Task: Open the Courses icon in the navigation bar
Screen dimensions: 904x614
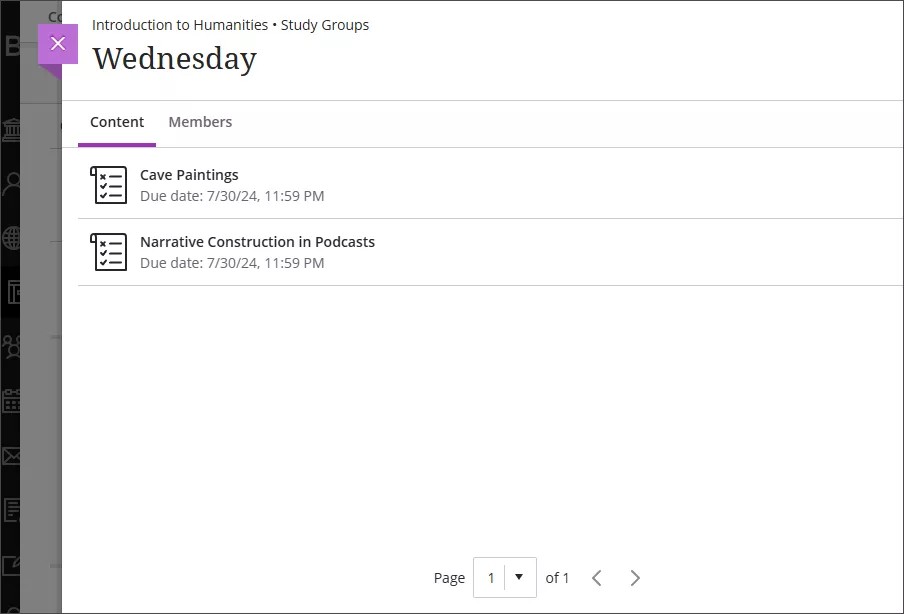Action: coord(11,291)
